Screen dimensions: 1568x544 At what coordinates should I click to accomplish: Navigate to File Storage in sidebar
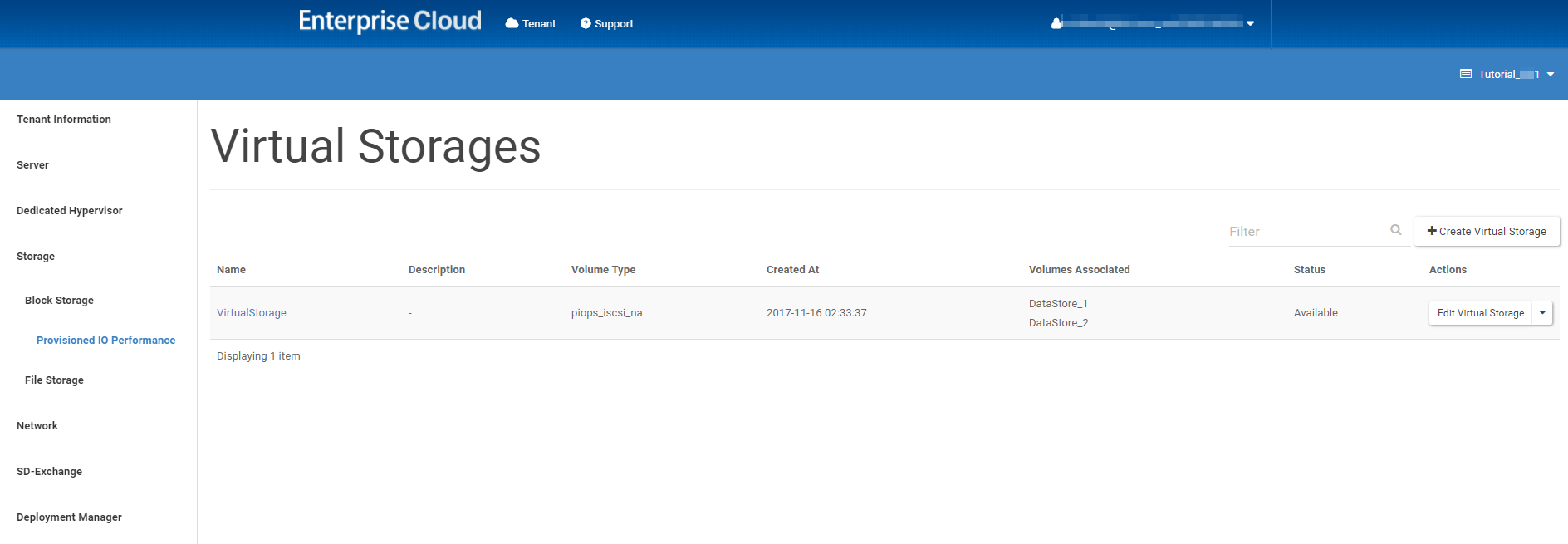[x=54, y=380]
